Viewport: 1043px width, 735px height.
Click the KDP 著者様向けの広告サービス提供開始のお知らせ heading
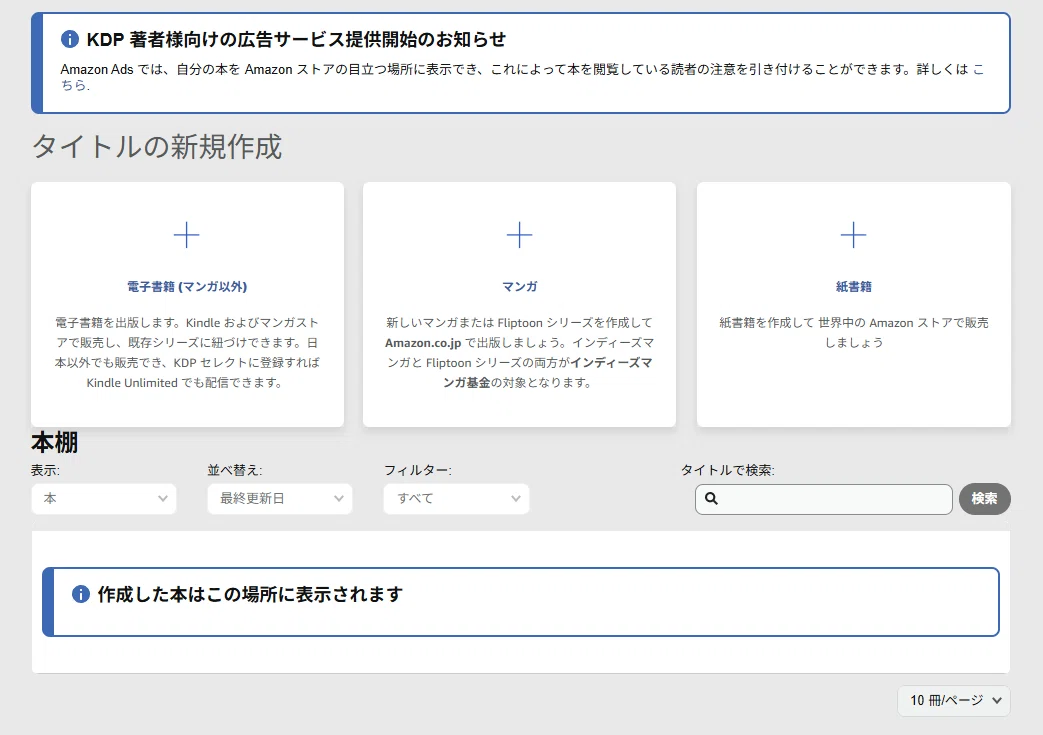pos(297,39)
